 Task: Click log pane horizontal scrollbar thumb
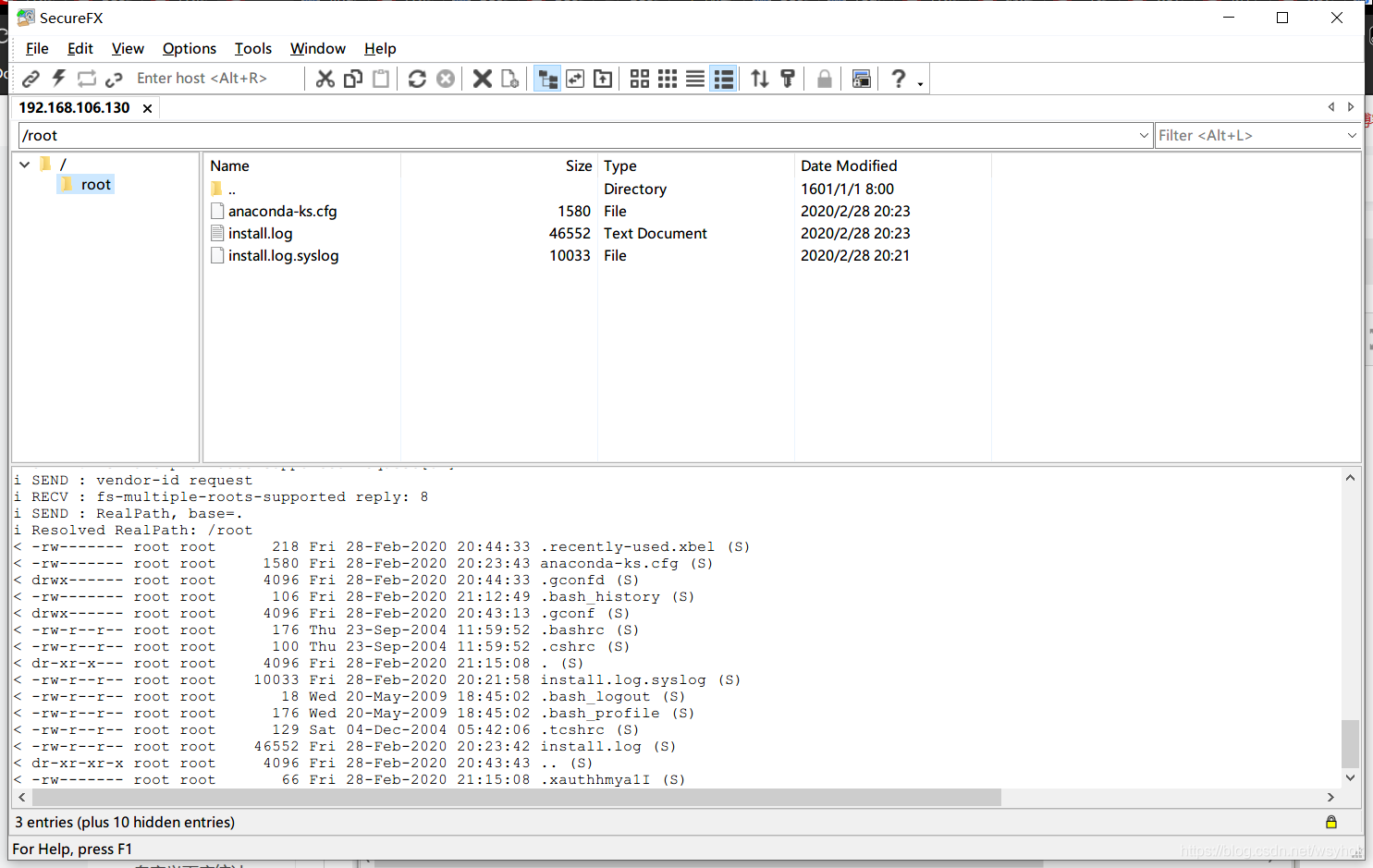tap(515, 797)
